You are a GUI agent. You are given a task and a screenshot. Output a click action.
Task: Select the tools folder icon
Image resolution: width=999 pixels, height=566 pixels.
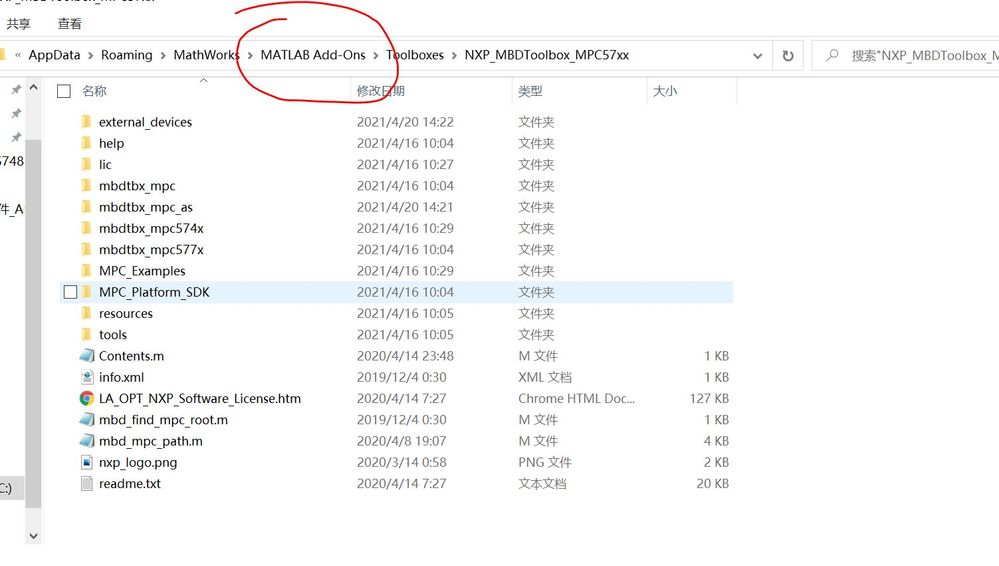coord(87,335)
